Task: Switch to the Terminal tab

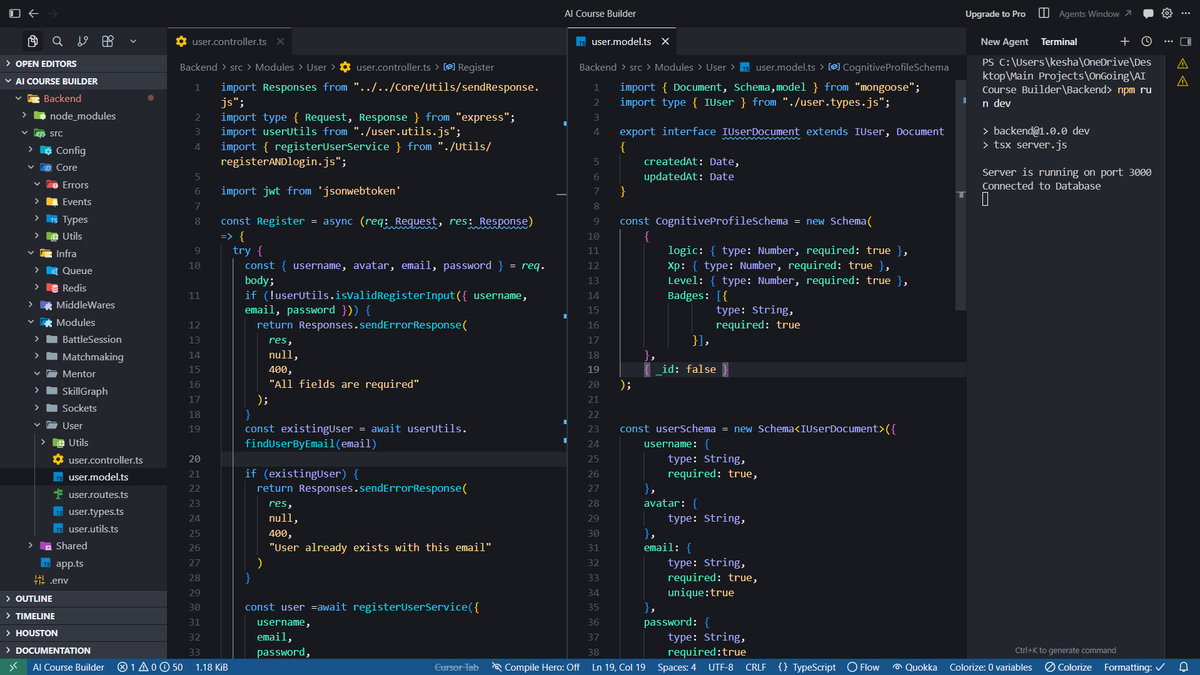Action: tap(1059, 42)
